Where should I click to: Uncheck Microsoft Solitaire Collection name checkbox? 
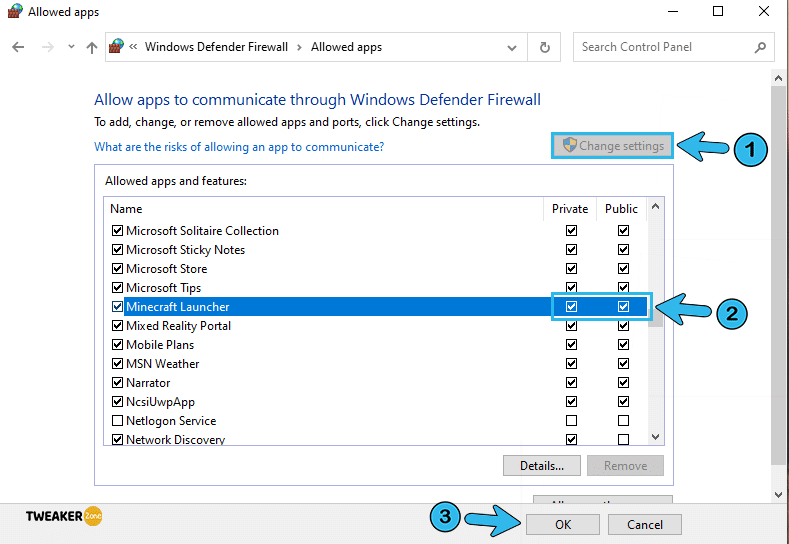click(x=117, y=230)
